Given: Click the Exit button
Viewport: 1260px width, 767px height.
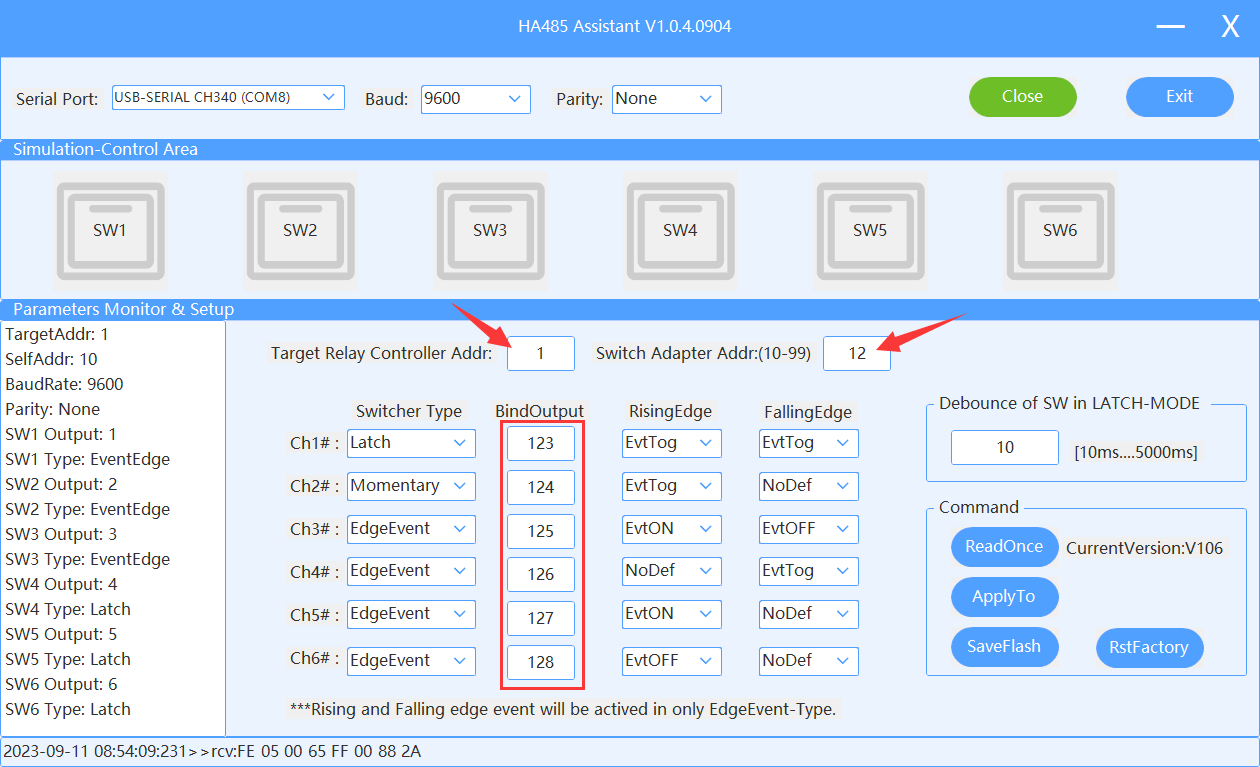Looking at the screenshot, I should (x=1179, y=97).
